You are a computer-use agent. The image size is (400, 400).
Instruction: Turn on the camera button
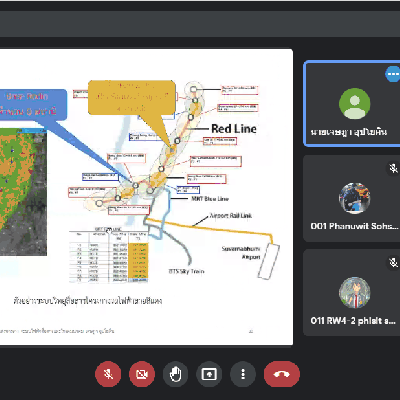(142, 374)
